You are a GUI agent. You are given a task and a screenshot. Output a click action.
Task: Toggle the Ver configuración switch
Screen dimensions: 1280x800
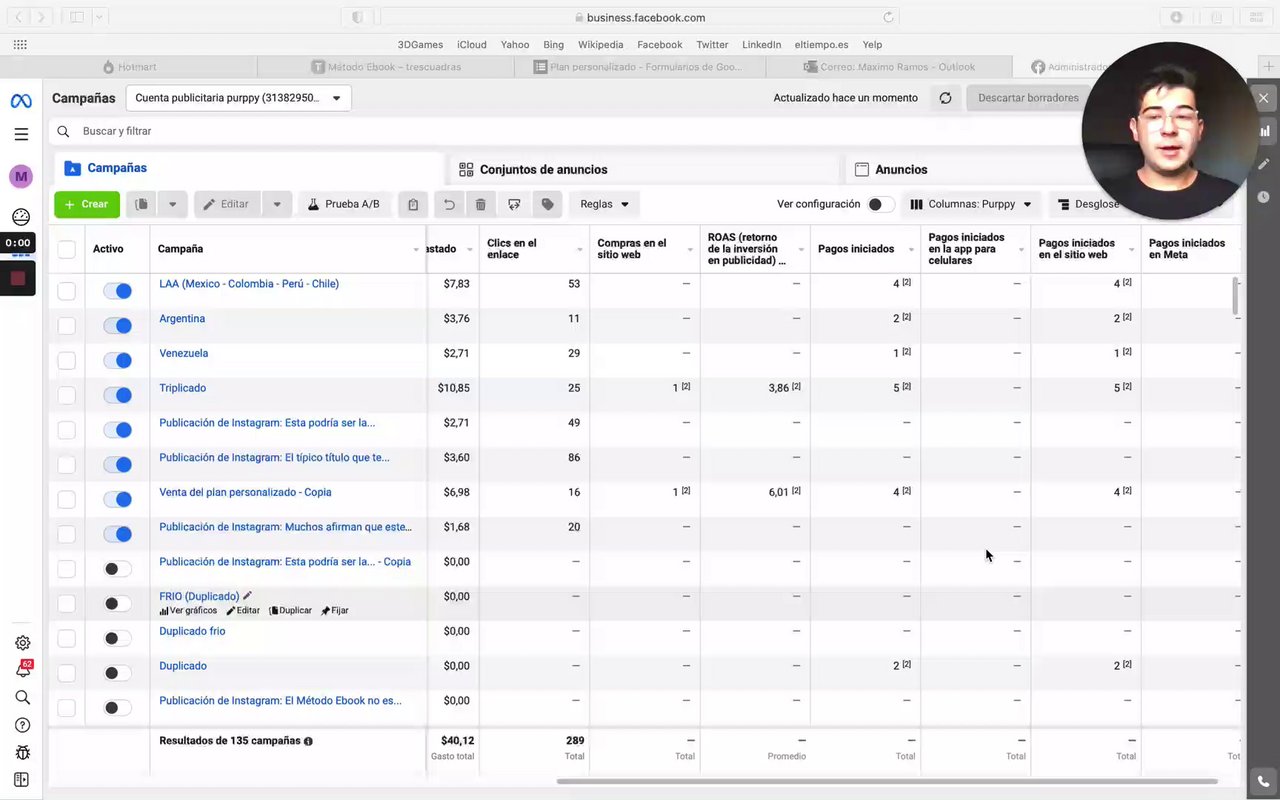point(880,204)
